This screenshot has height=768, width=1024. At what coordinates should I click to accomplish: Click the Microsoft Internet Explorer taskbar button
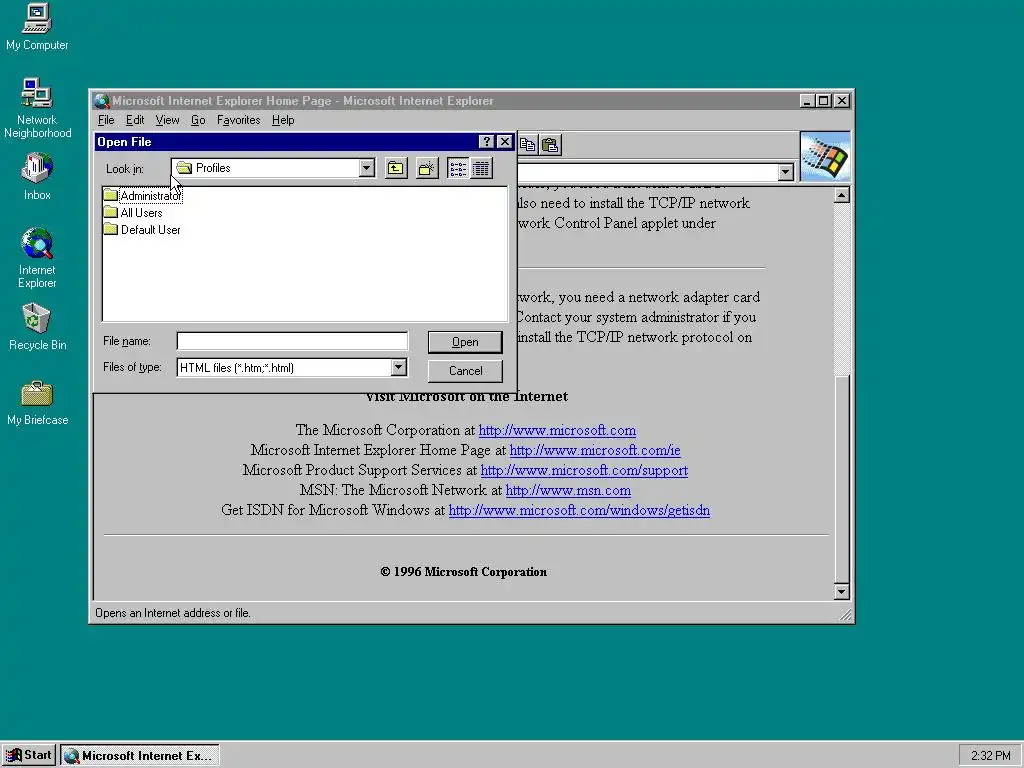pos(140,756)
